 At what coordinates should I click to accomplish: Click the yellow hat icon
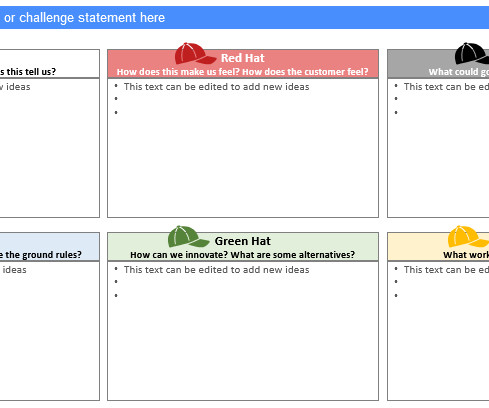click(x=468, y=237)
